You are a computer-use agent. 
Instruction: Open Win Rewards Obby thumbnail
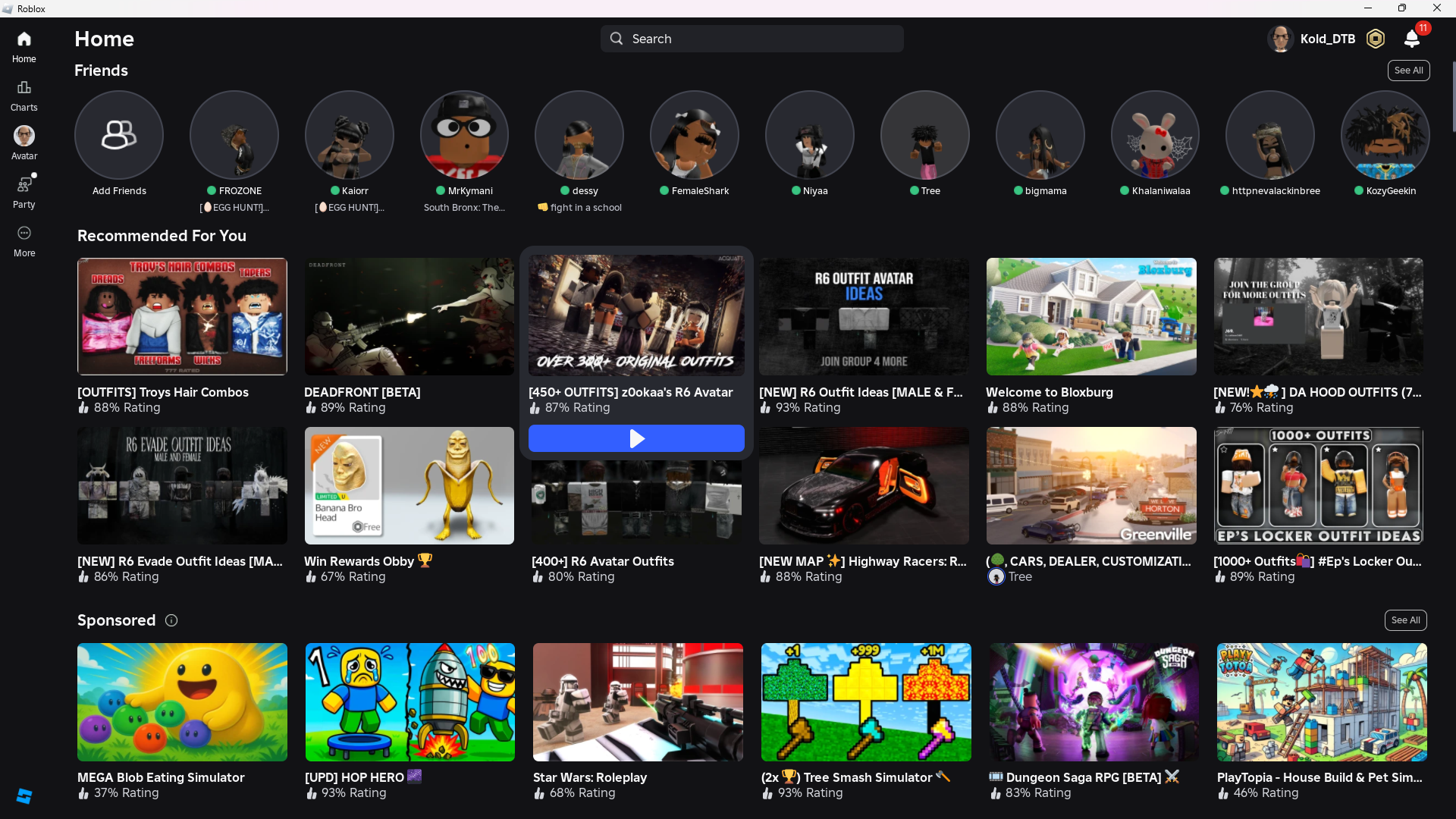(409, 485)
